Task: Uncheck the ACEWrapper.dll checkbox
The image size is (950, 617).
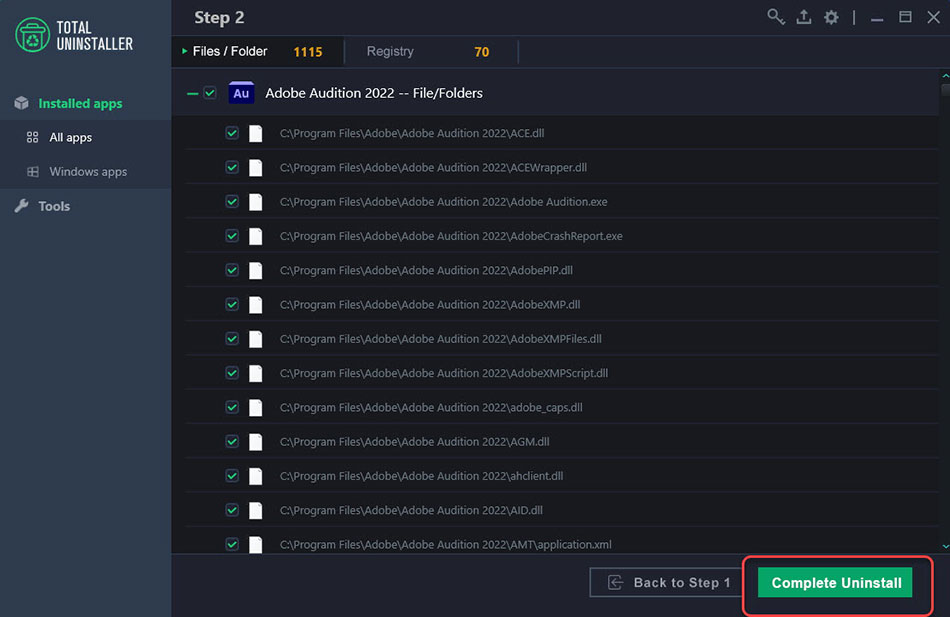Action: click(x=232, y=167)
